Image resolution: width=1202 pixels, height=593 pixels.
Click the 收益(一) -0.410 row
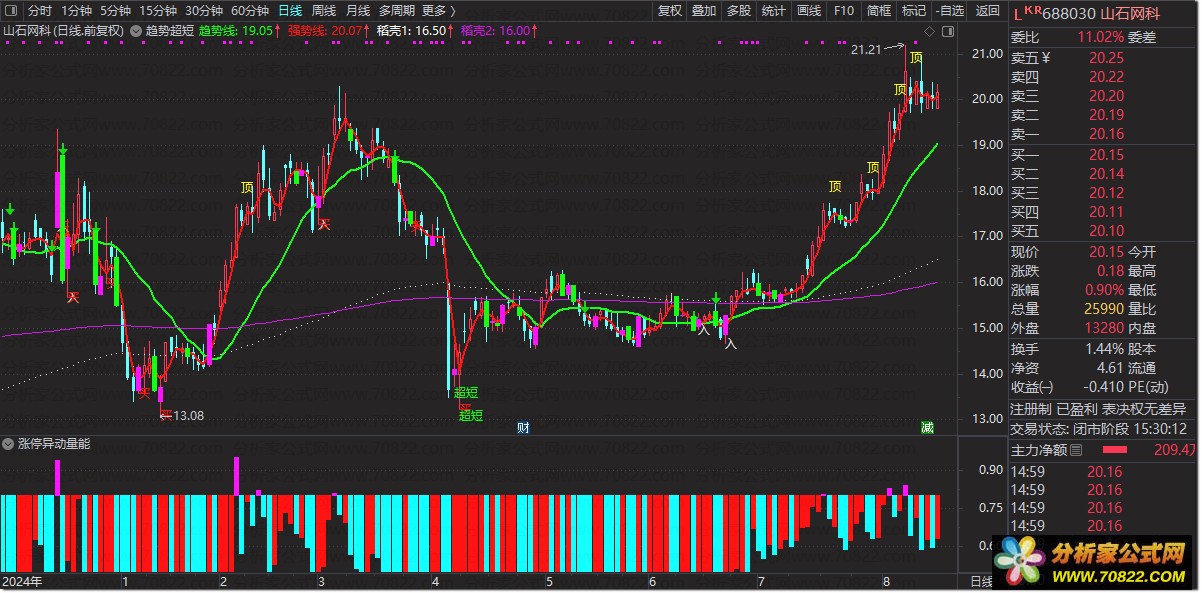1067,387
